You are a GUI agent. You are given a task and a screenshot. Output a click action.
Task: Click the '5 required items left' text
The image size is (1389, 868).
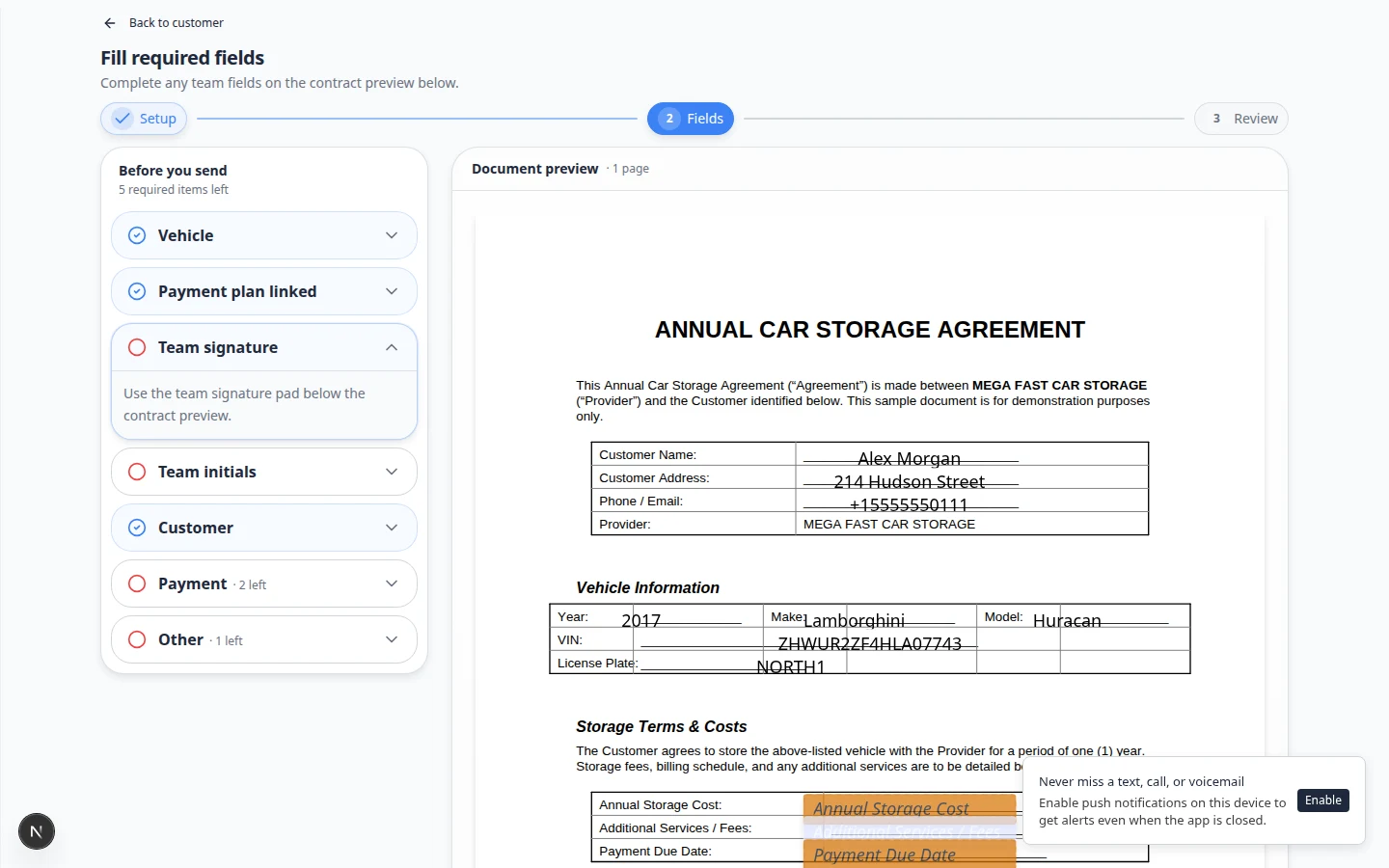pos(174,190)
